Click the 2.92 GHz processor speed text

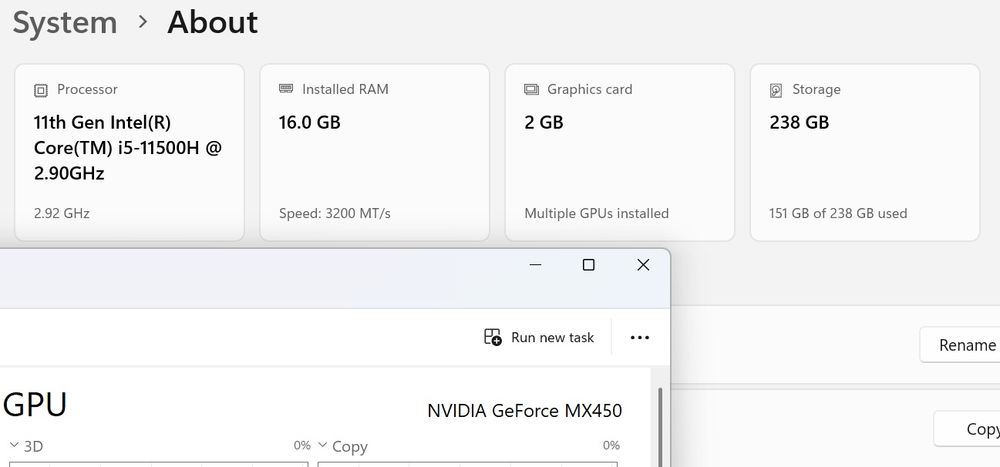point(62,213)
